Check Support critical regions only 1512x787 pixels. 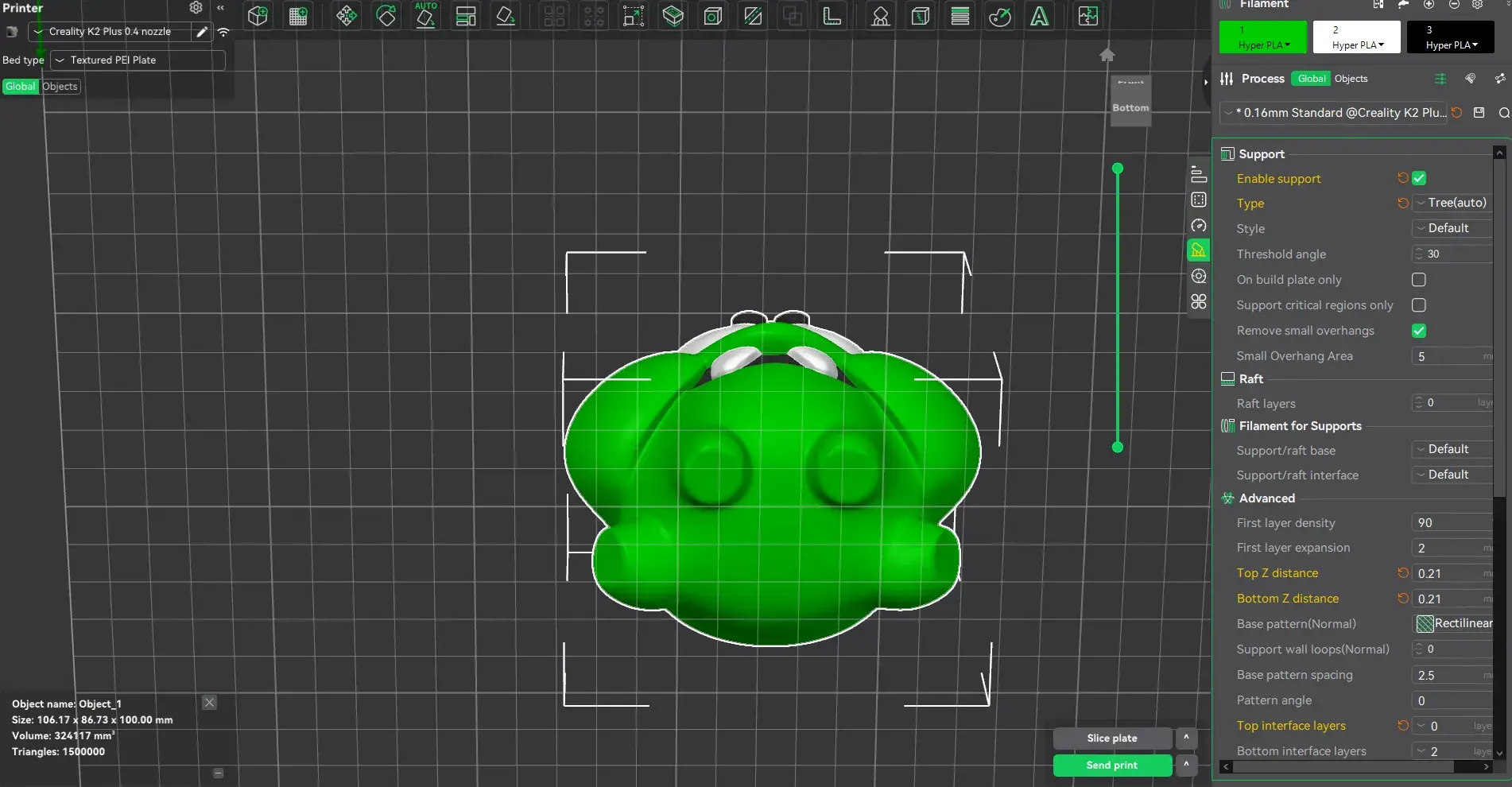1419,305
